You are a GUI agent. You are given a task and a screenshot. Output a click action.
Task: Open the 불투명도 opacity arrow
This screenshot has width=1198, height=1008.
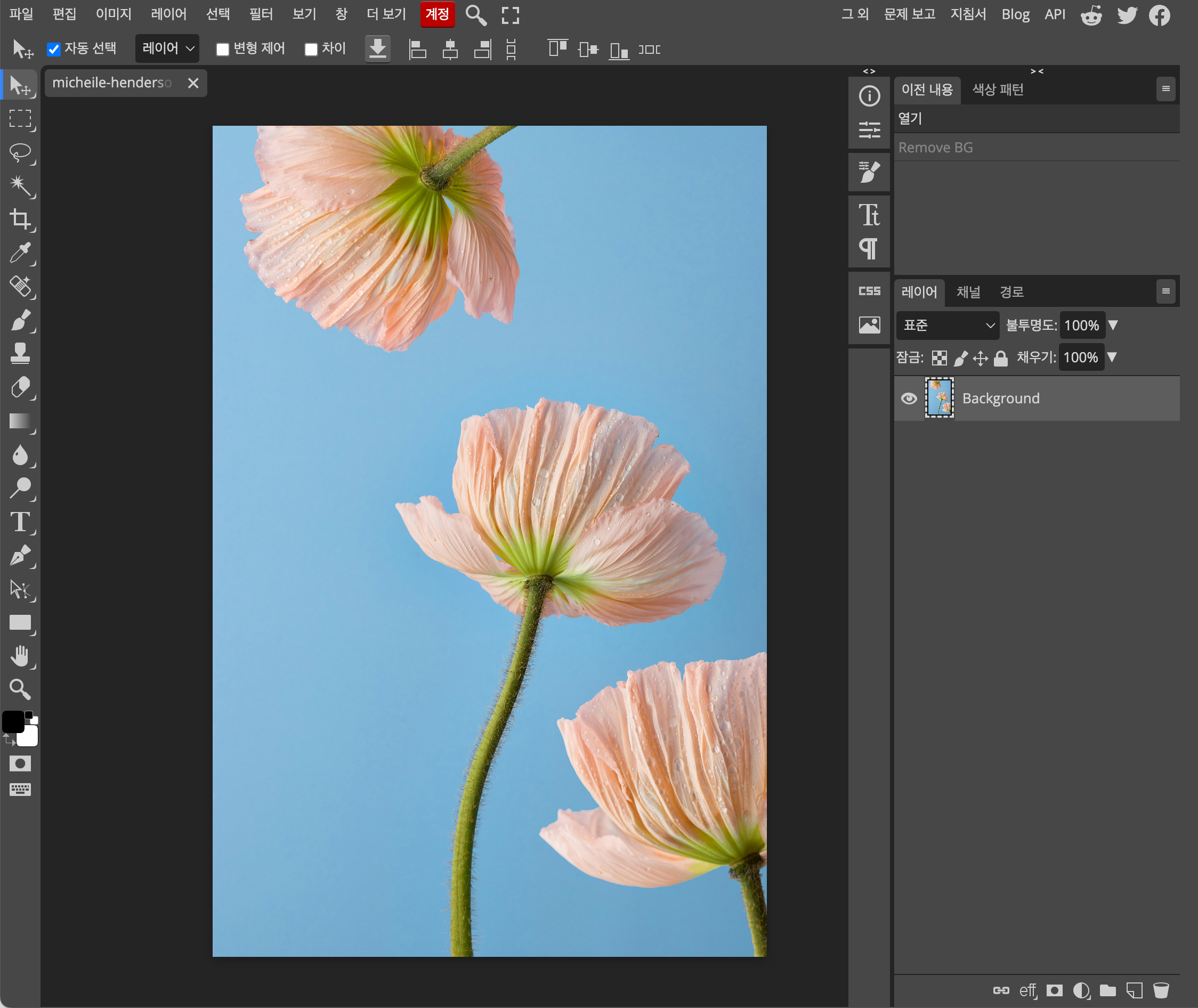pyautogui.click(x=1113, y=325)
